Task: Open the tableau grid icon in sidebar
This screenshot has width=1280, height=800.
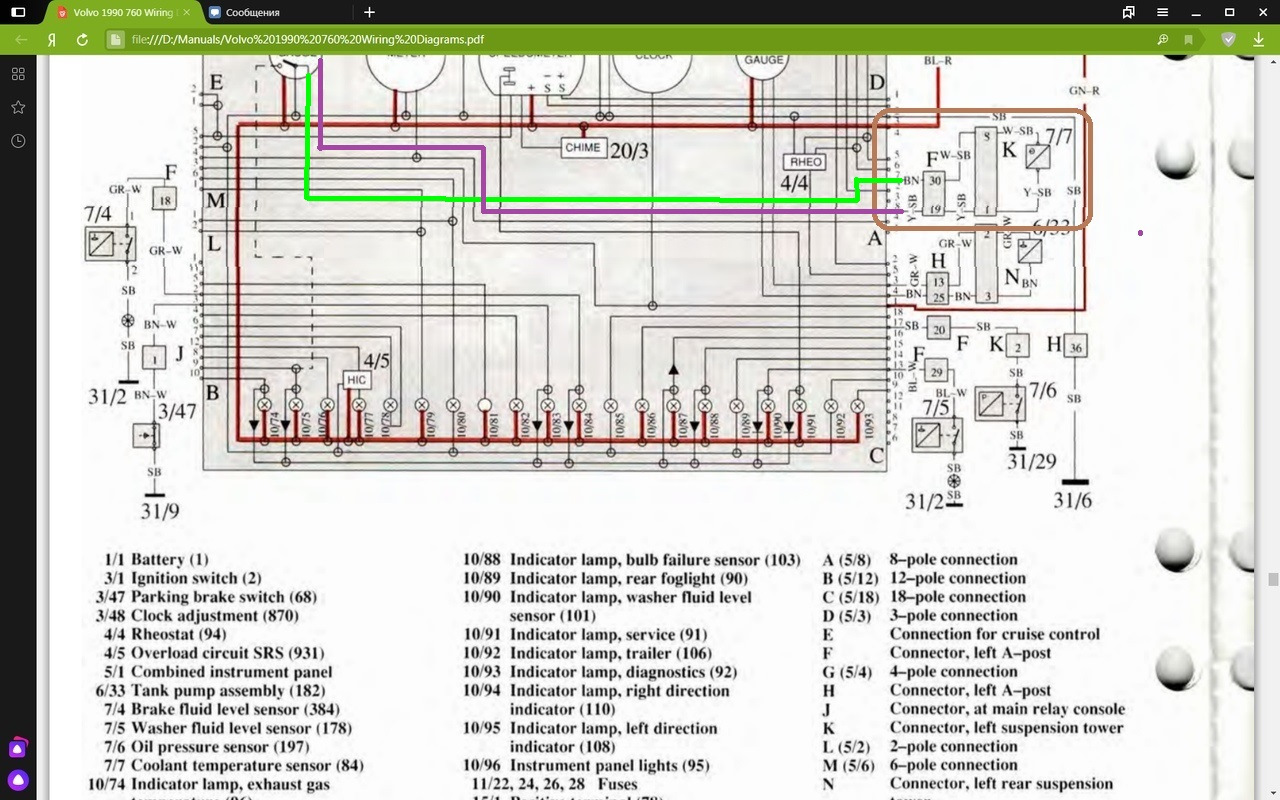Action: pyautogui.click(x=18, y=74)
